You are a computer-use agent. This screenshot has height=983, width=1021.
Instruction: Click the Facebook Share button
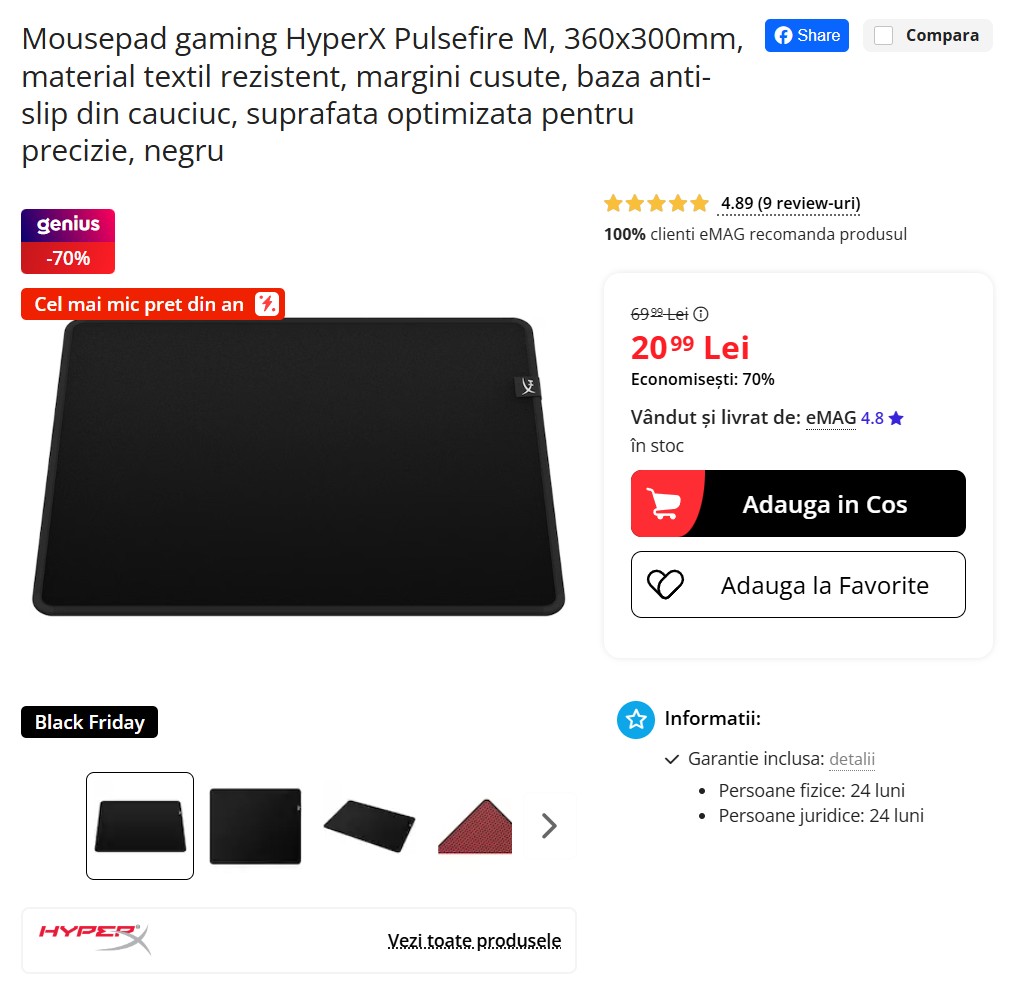pyautogui.click(x=806, y=36)
